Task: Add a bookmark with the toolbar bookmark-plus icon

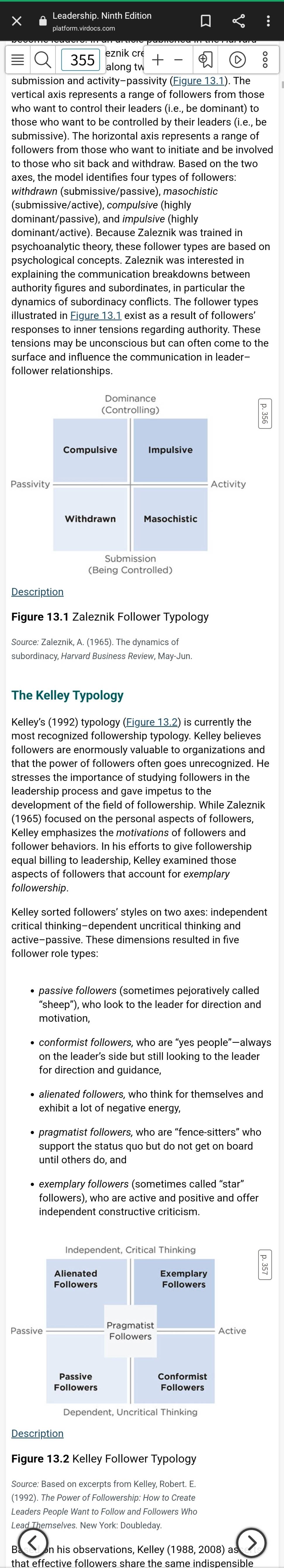Action: point(206,60)
